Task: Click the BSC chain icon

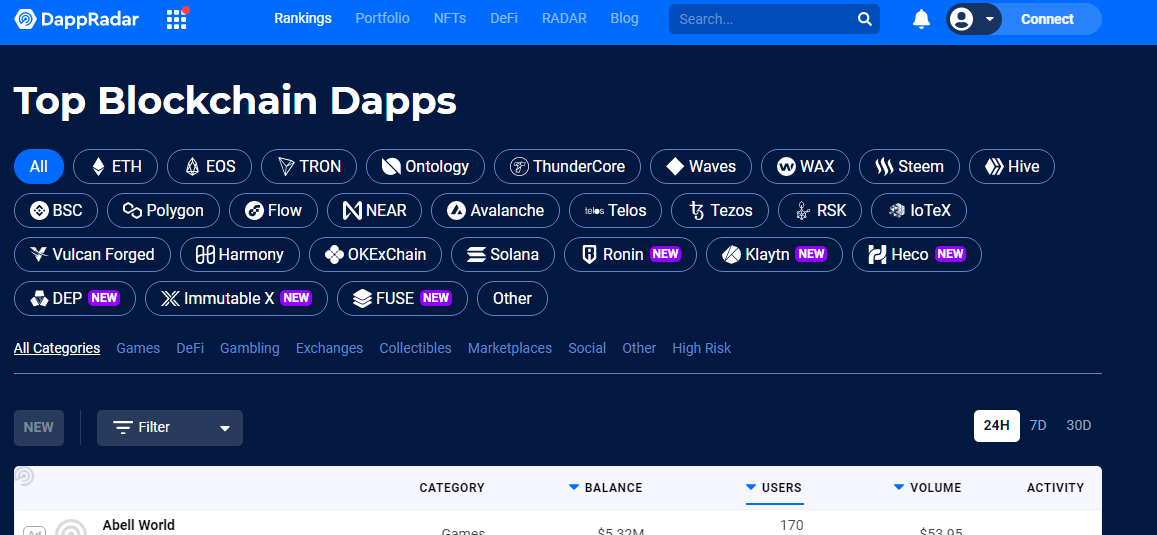Action: [39, 211]
